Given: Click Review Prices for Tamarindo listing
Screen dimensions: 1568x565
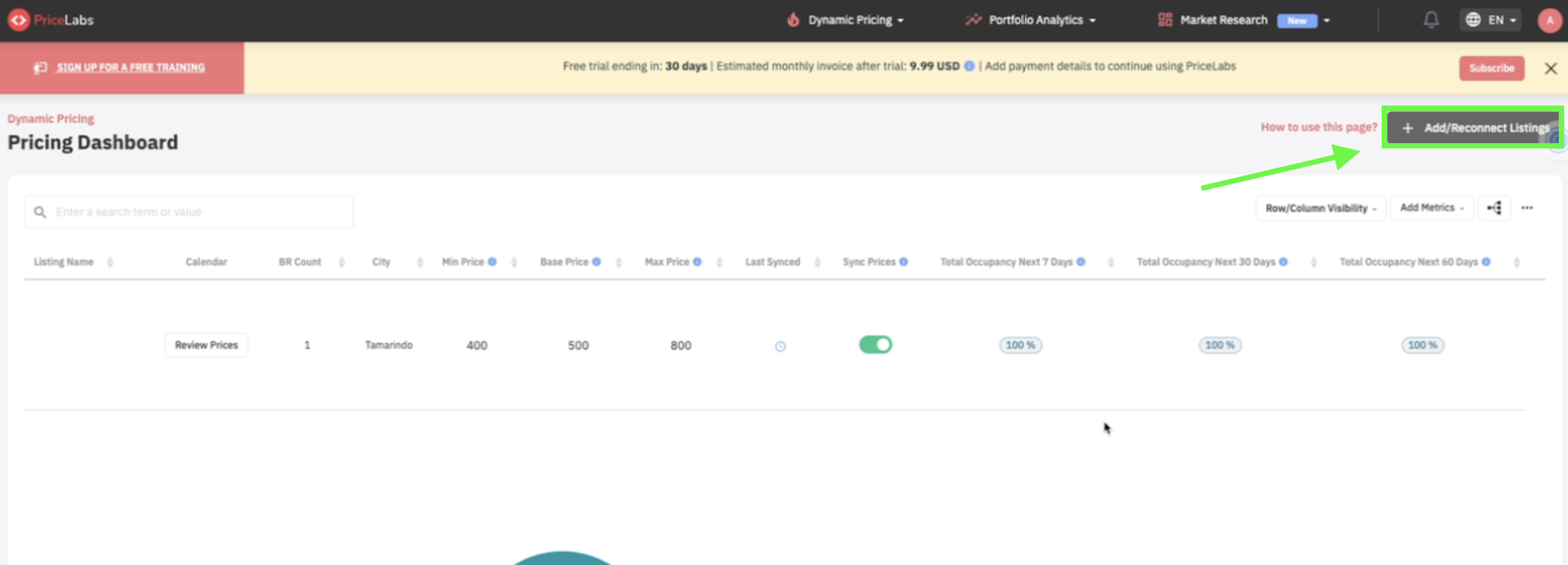Looking at the screenshot, I should click(x=206, y=345).
